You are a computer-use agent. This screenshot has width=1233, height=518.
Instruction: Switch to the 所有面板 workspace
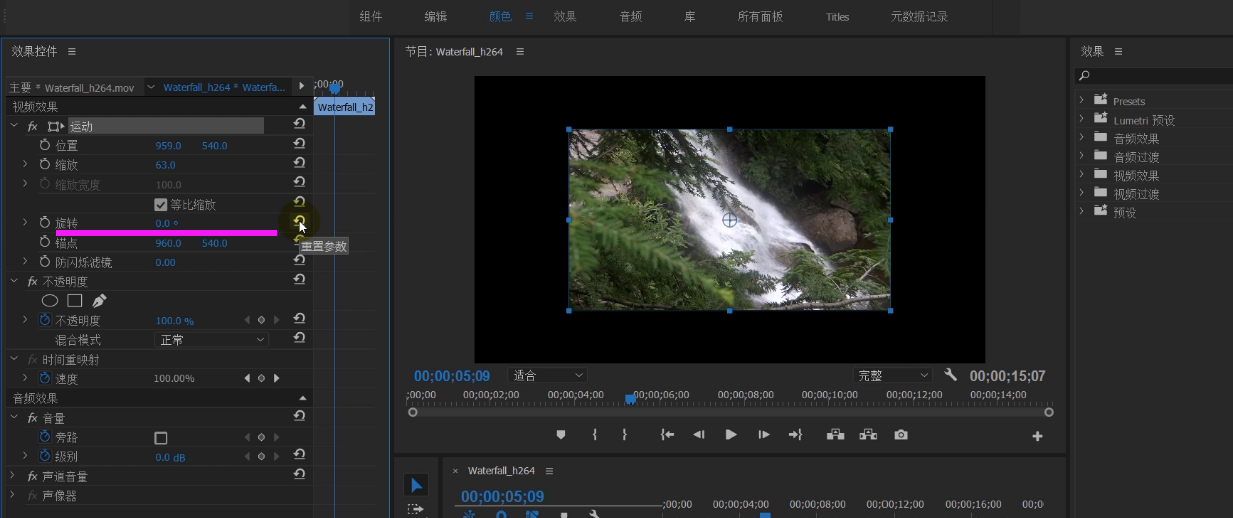coord(760,16)
